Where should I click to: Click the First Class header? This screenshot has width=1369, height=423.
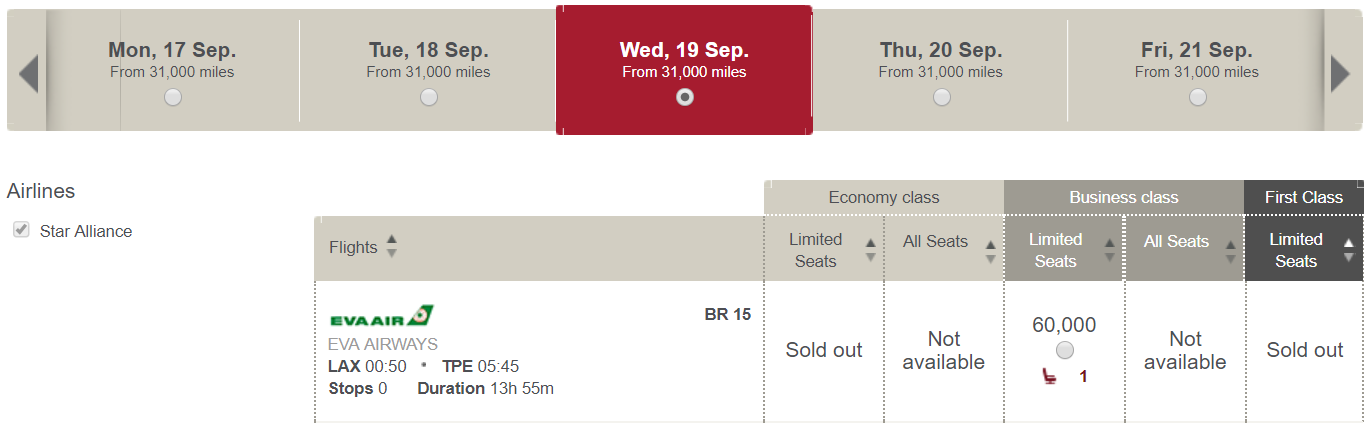(x=1304, y=197)
